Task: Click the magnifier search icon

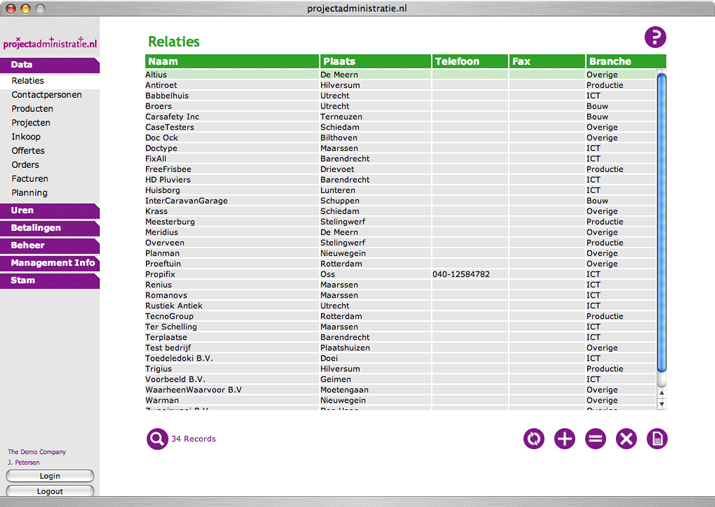Action: point(157,439)
